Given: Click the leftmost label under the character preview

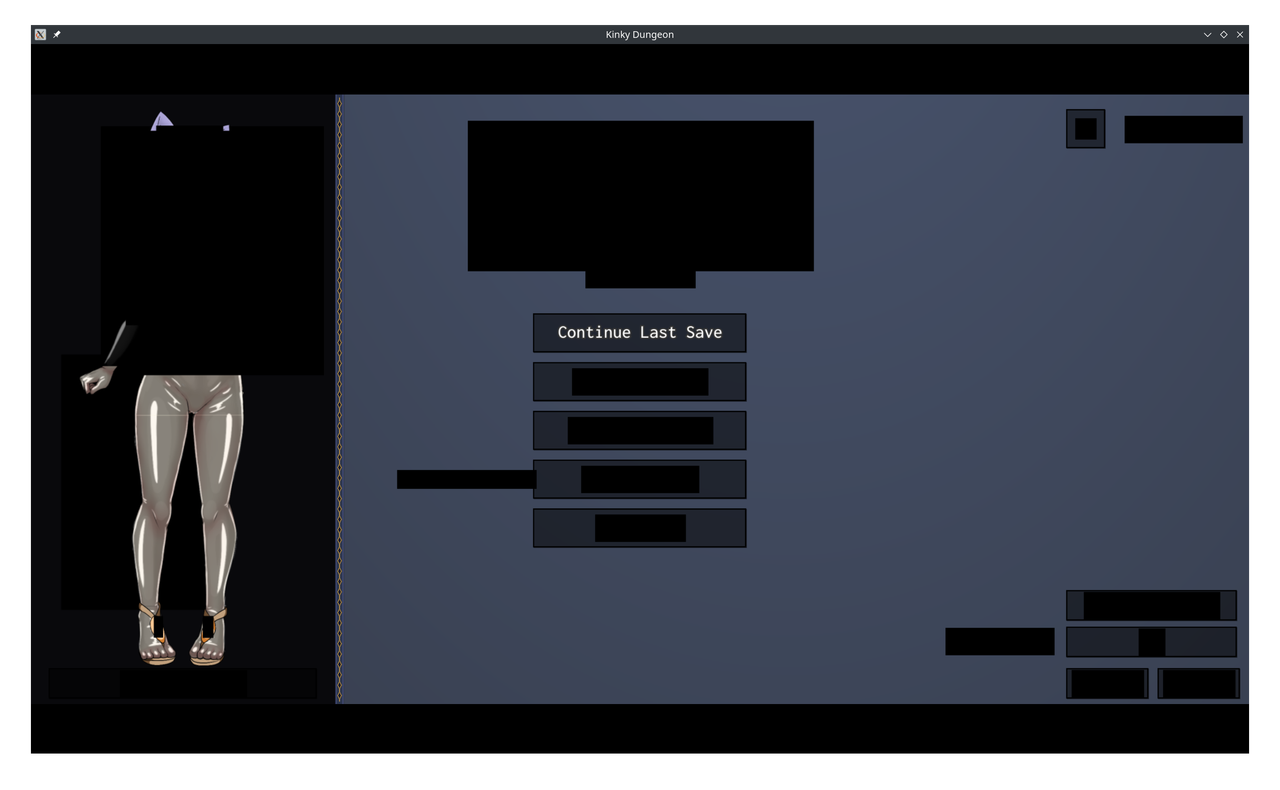Looking at the screenshot, I should pyautogui.click(x=83, y=683).
